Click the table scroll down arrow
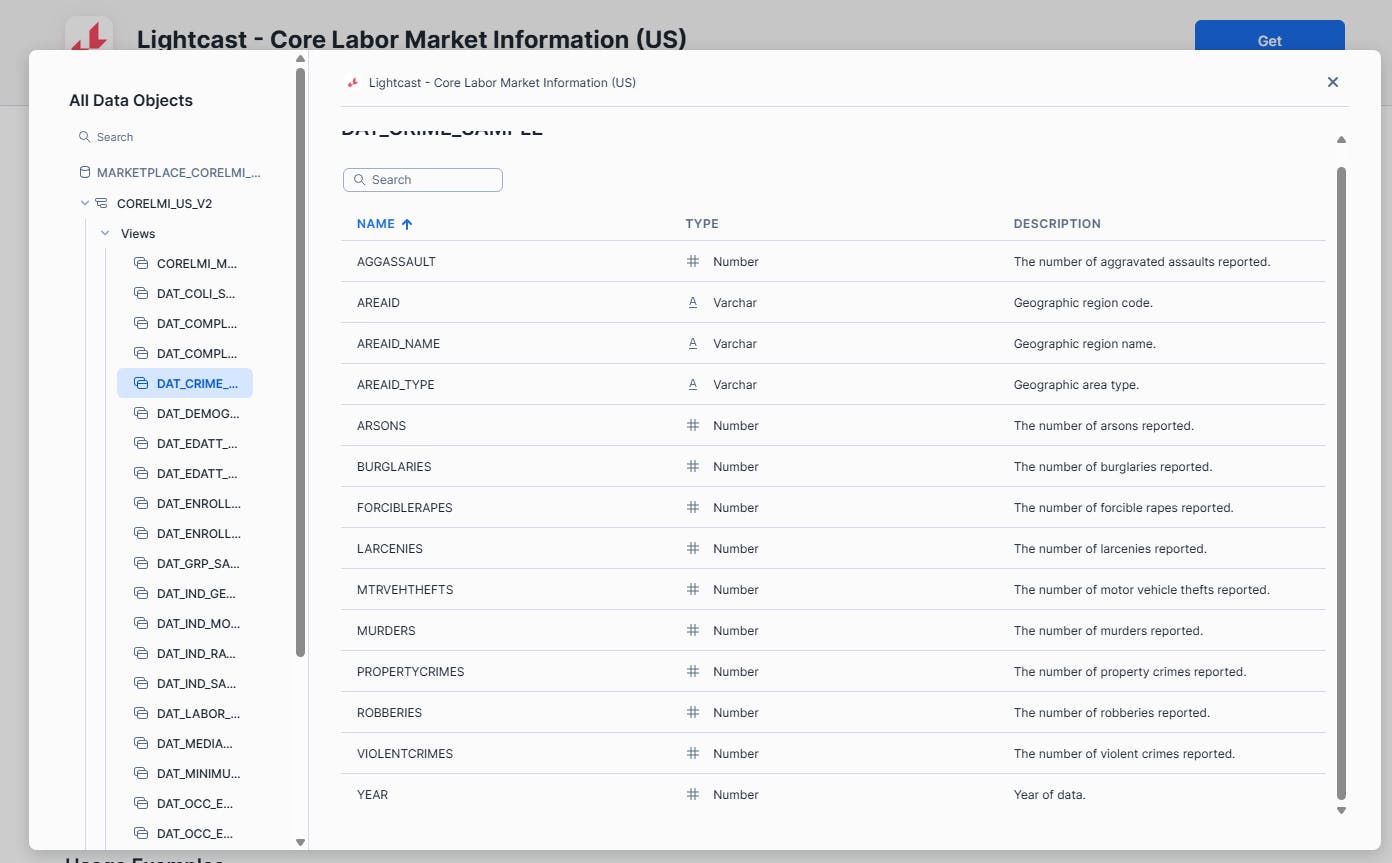 (1341, 810)
